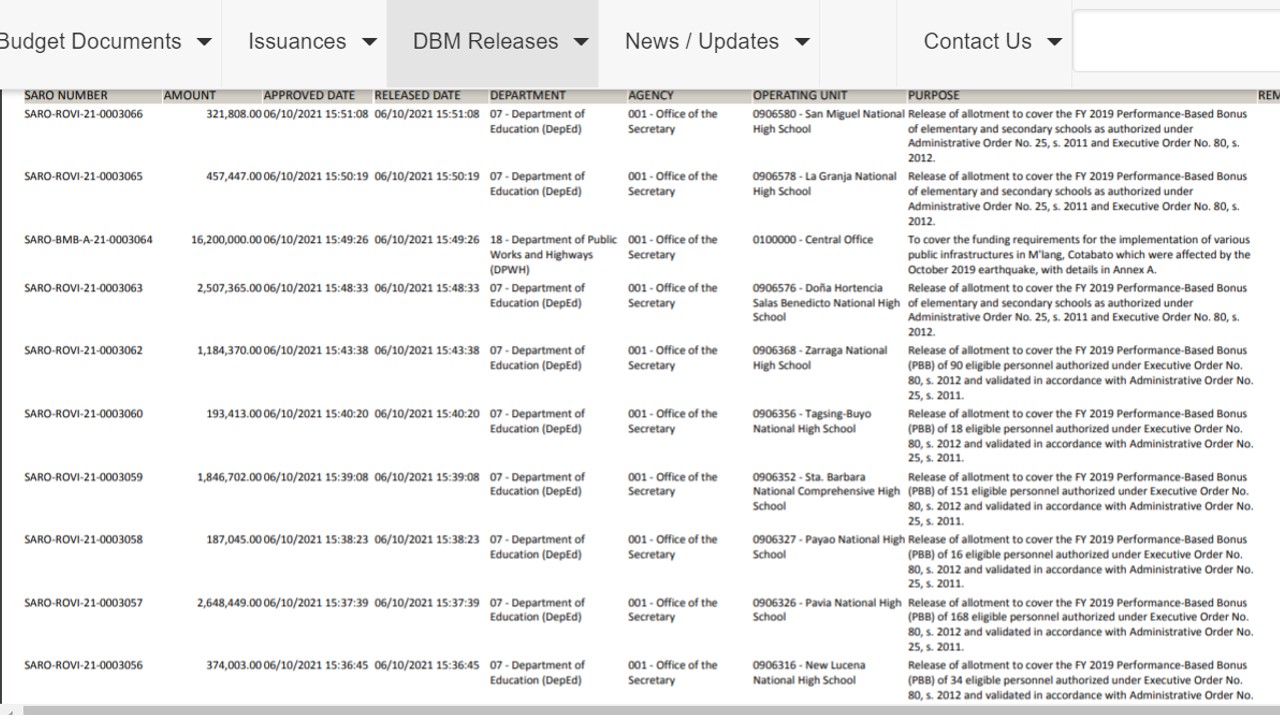Click amount 374,003.00
This screenshot has height=720, width=1280.
(234, 665)
